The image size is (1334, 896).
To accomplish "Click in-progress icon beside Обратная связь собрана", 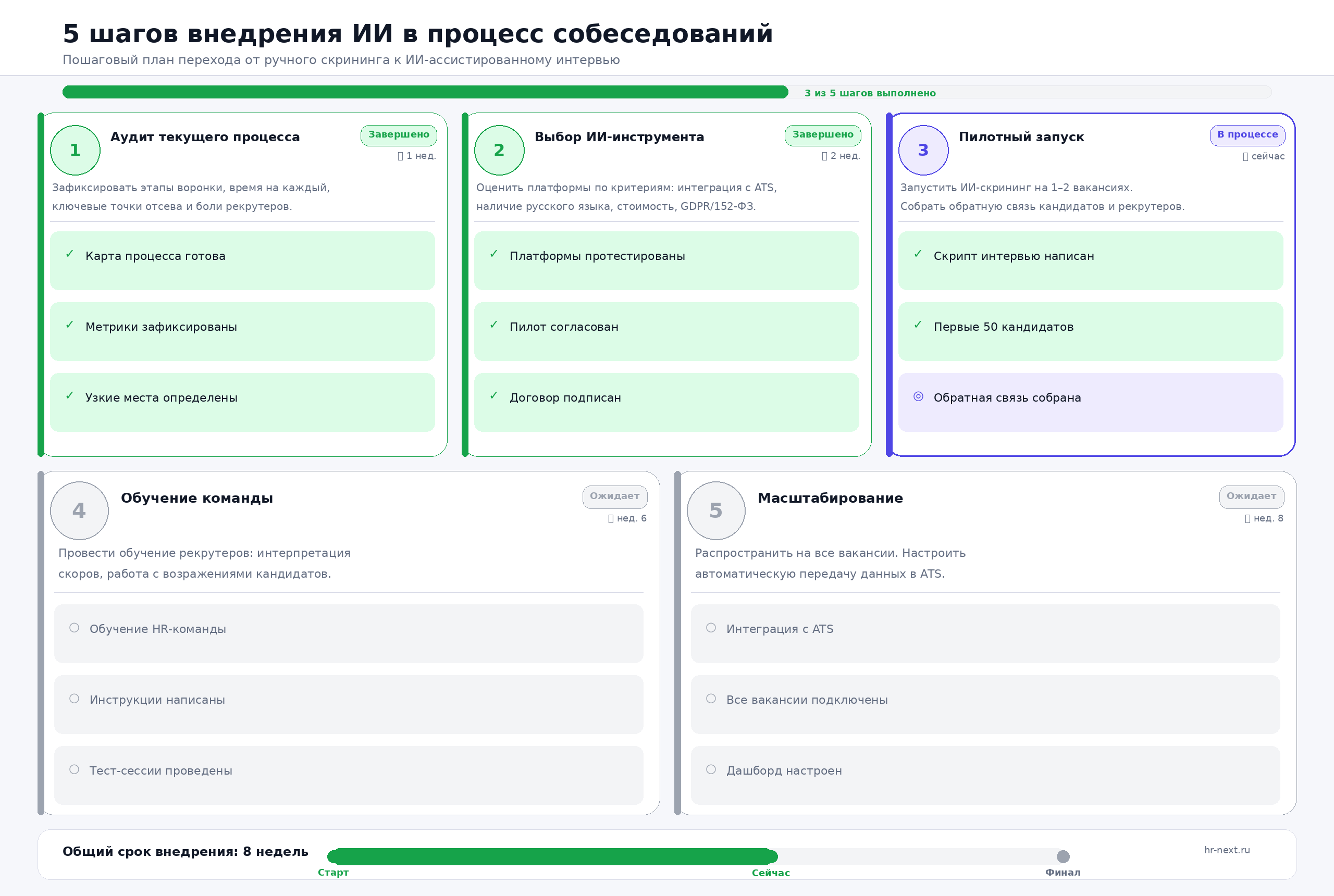I will (x=919, y=396).
